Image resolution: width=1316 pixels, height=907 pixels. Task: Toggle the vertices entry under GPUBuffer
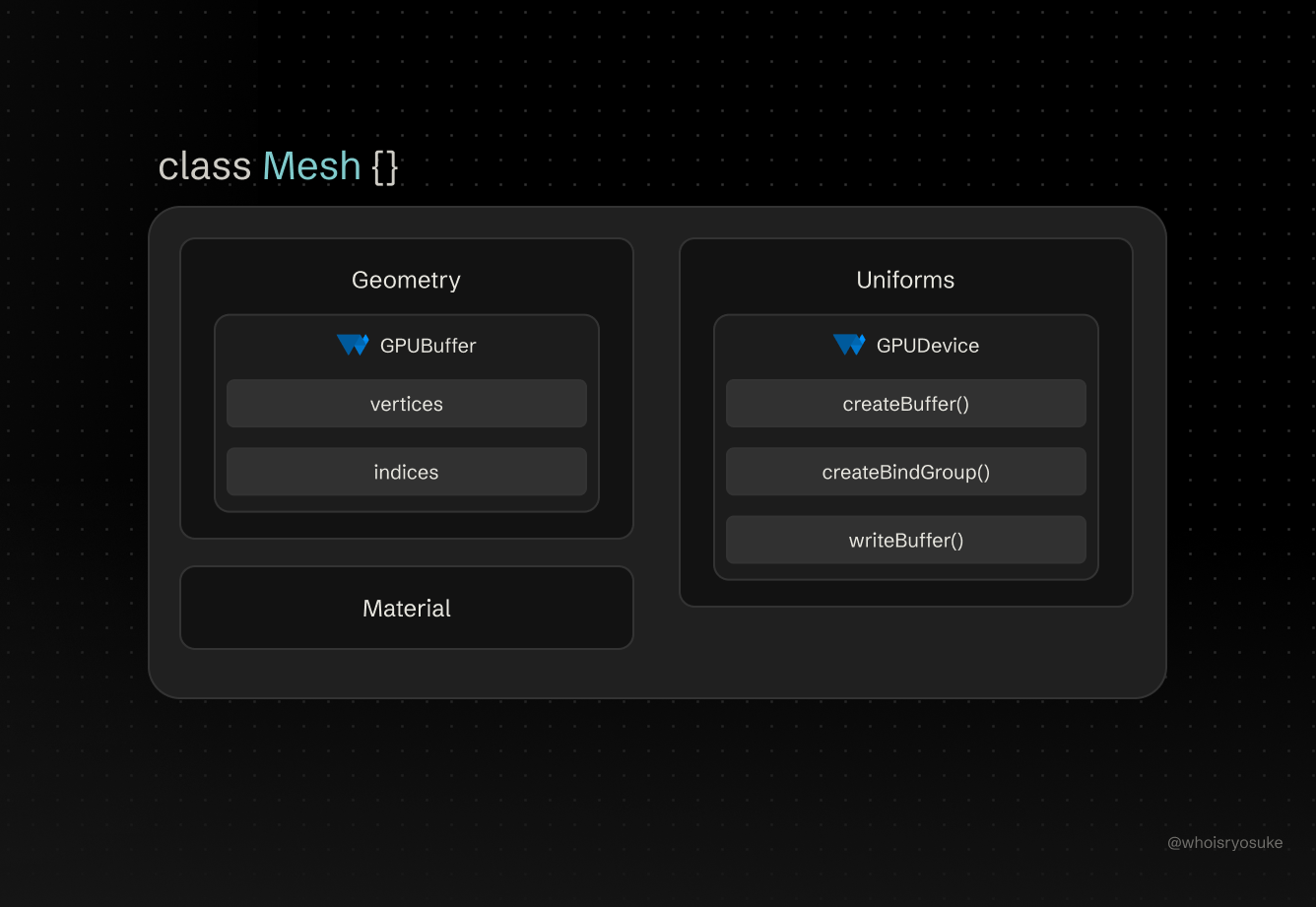pos(406,404)
